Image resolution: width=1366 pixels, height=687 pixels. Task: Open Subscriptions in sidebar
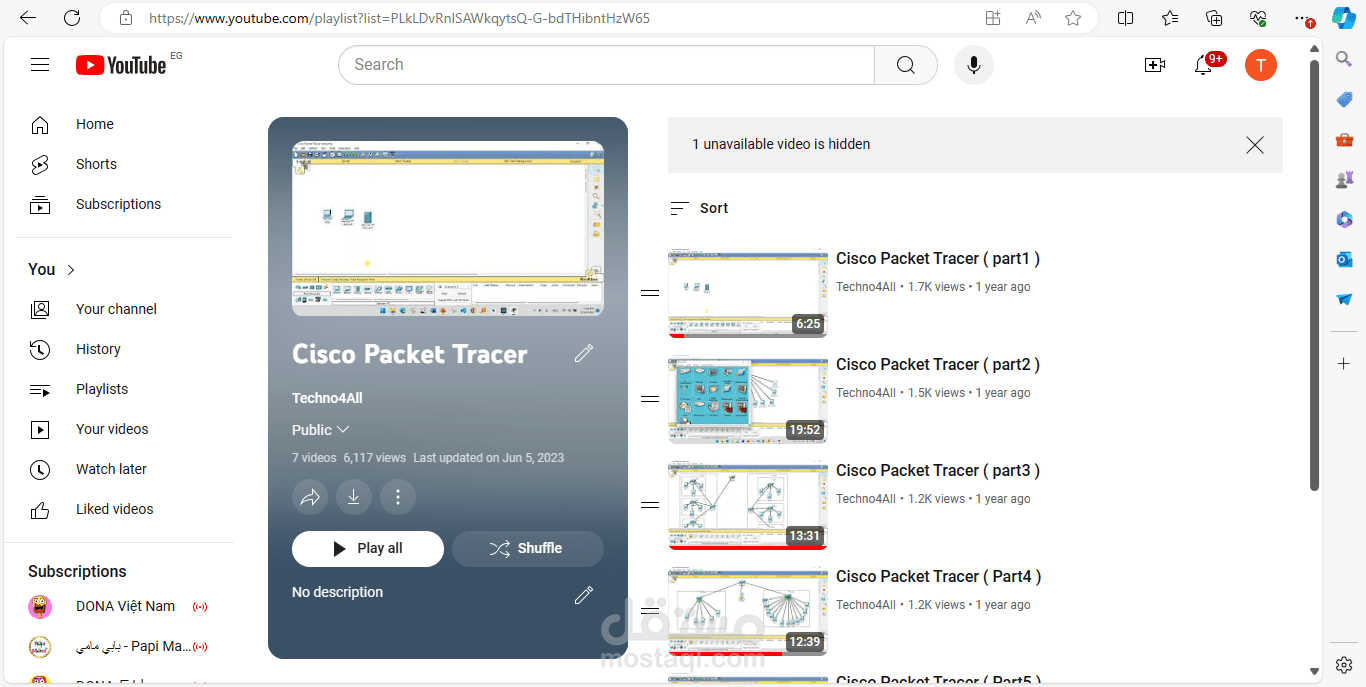[120, 205]
